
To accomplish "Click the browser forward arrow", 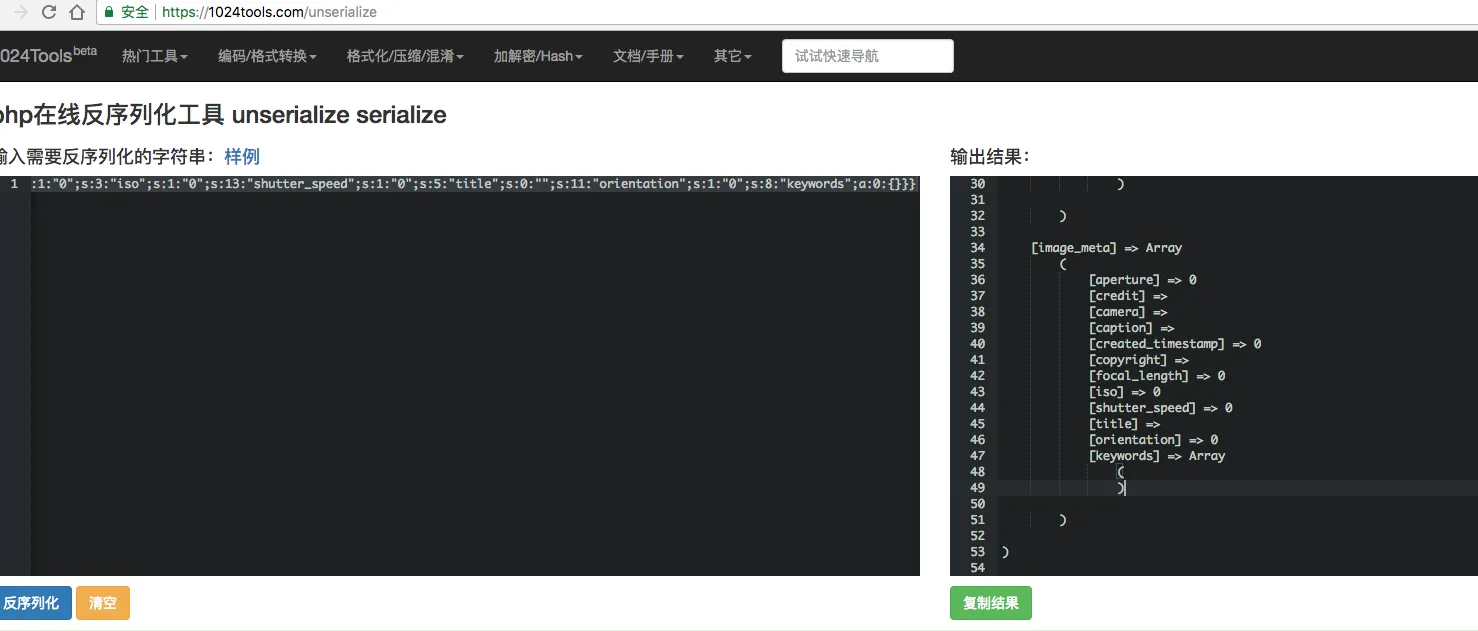I will point(20,13).
